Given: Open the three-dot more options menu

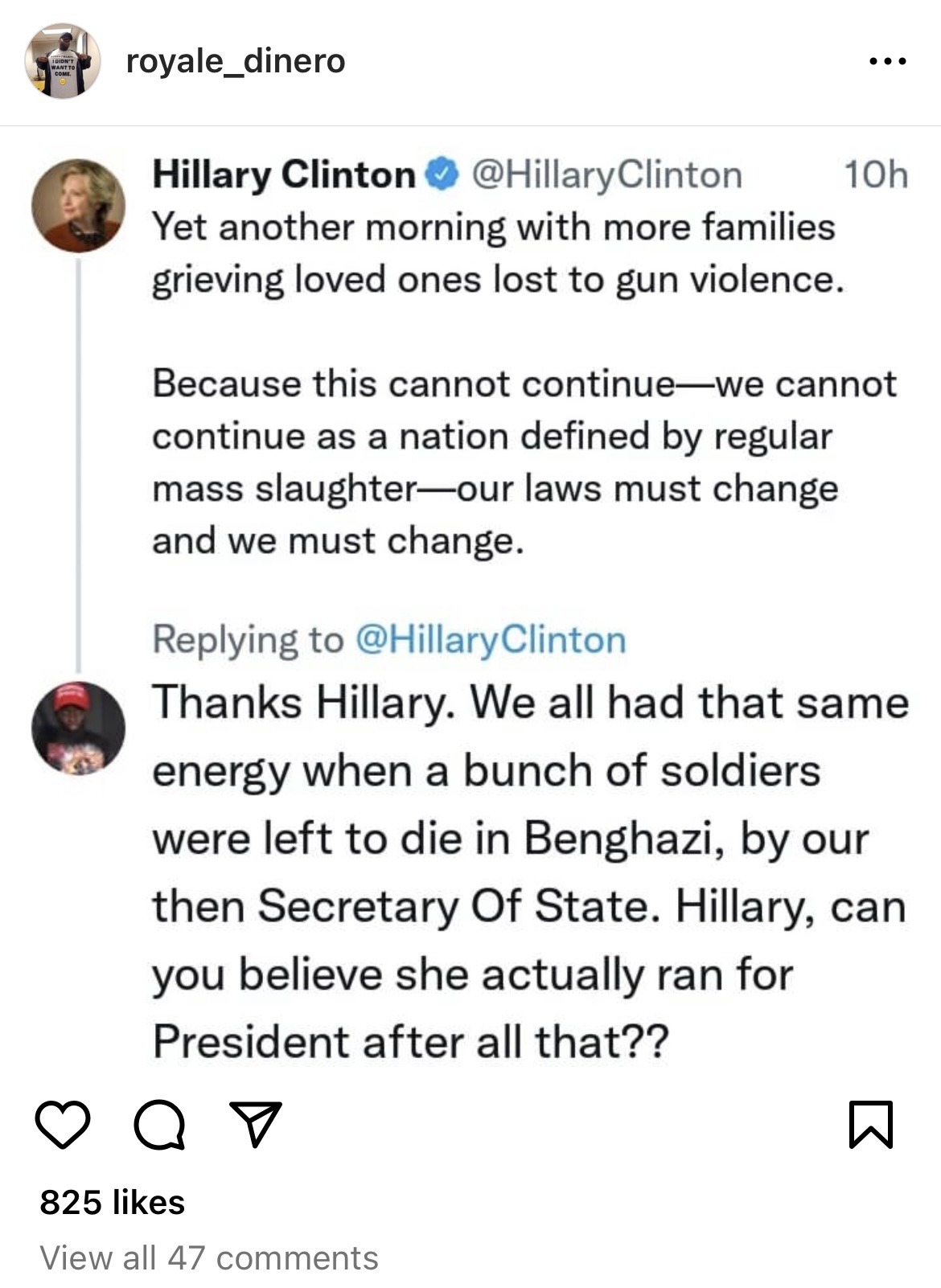Looking at the screenshot, I should 888,61.
